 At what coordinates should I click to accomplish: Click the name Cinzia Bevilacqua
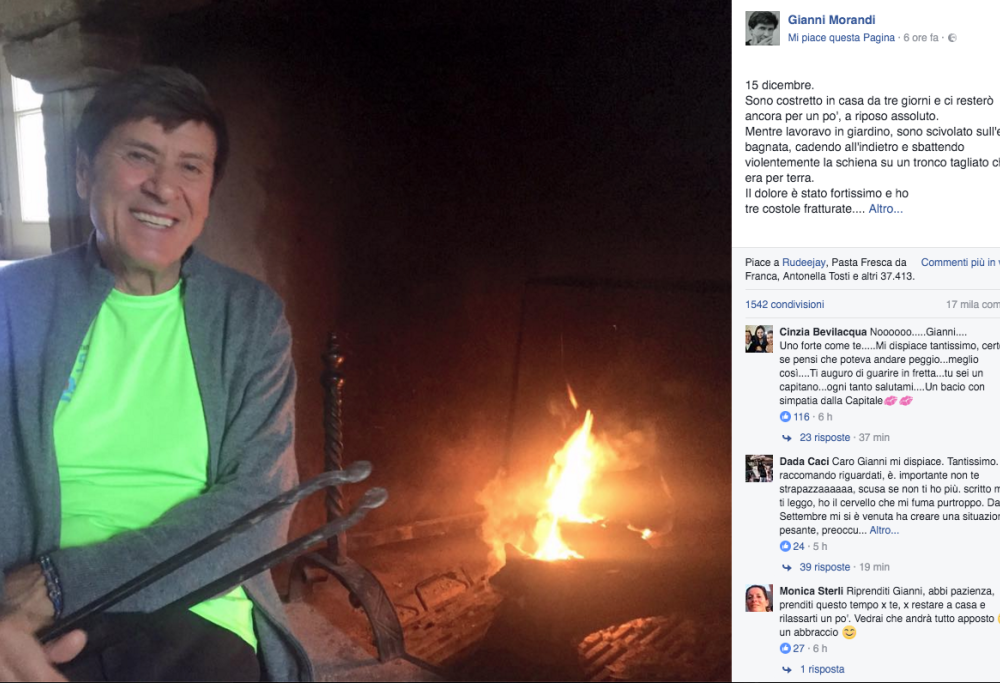pos(823,332)
